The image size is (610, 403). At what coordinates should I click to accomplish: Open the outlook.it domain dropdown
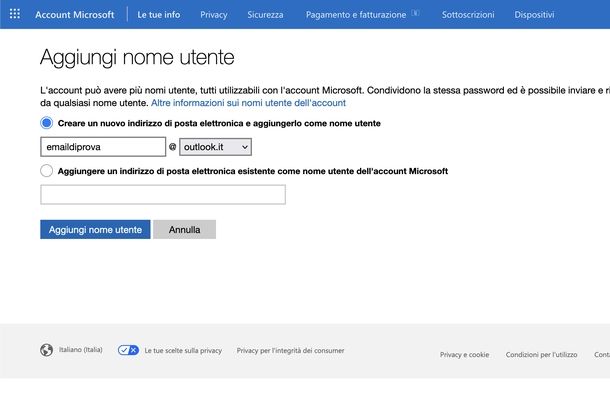point(215,147)
